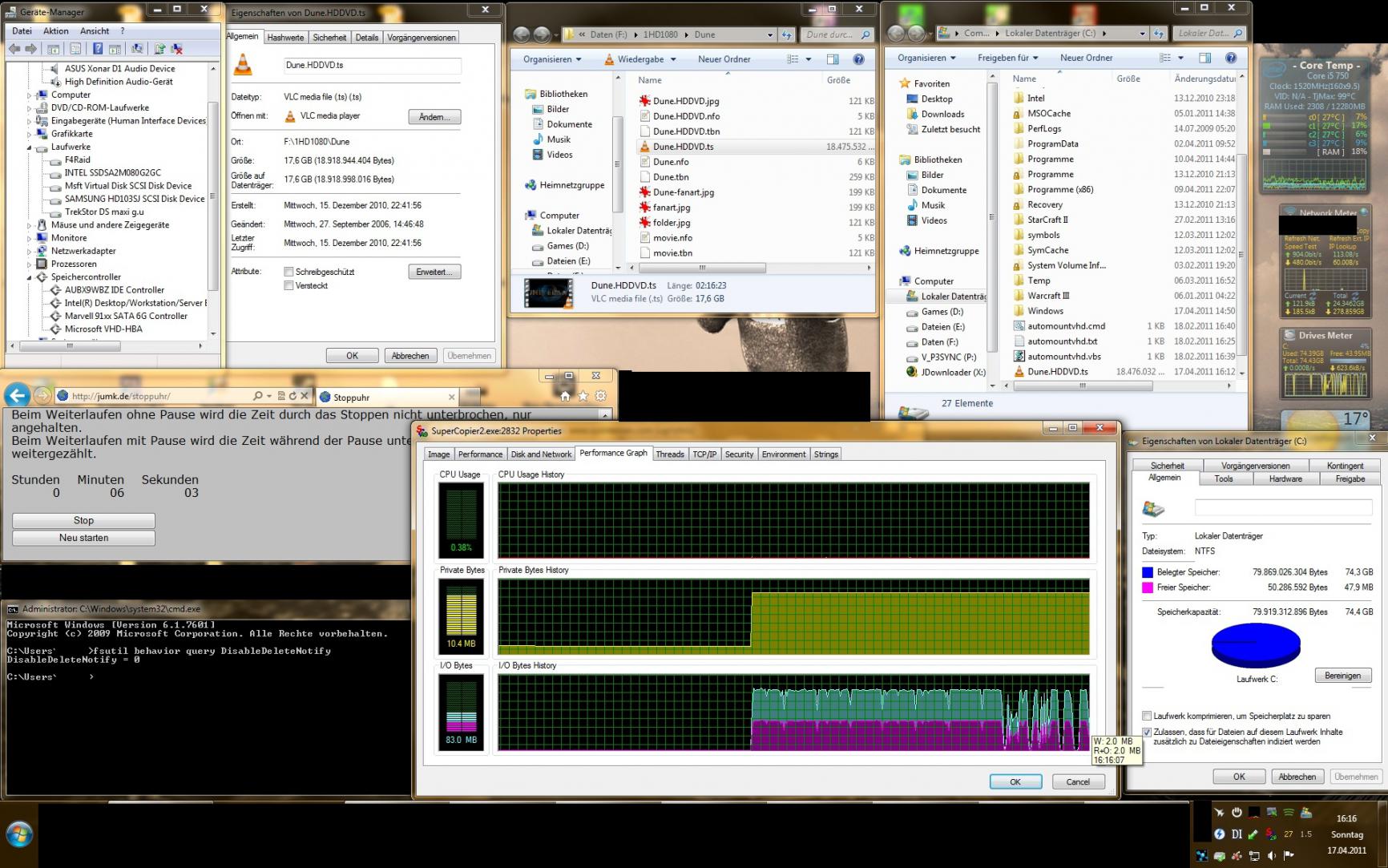Click the volume speaker icon in system tray
This screenshot has width=1388, height=868.
click(x=1272, y=856)
